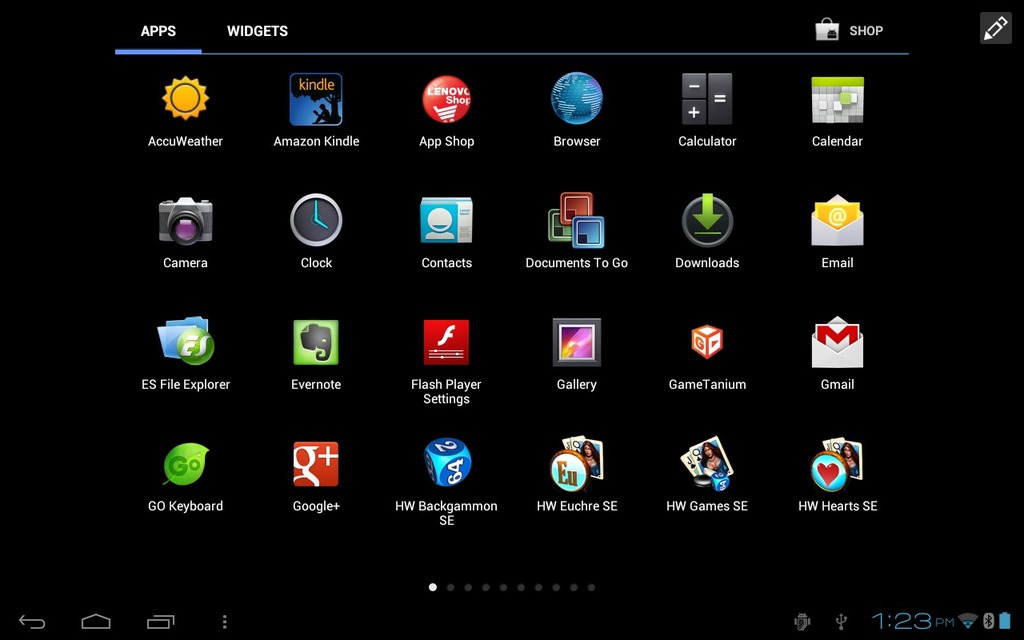Tap the Android debugging notification icon
Image resolution: width=1024 pixels, height=640 pixels.
[x=802, y=621]
